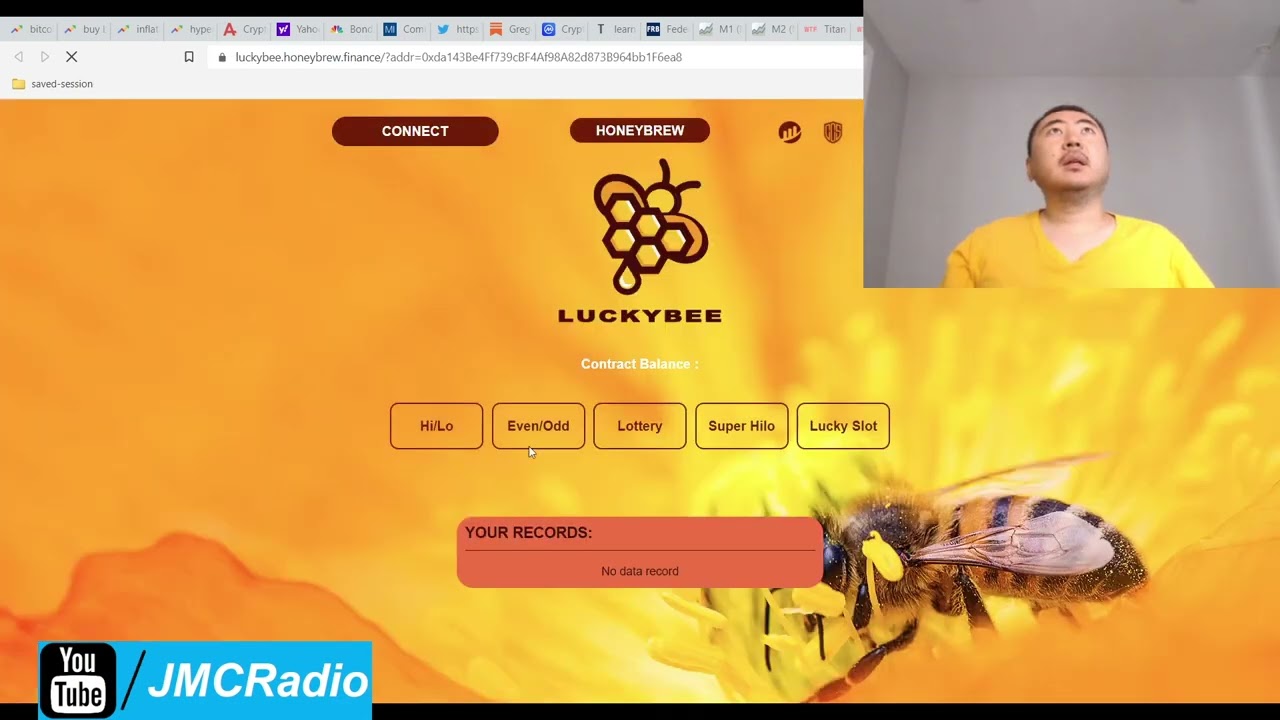This screenshot has width=1280, height=720.
Task: Open the saved-session bookmarks folder
Action: point(52,84)
